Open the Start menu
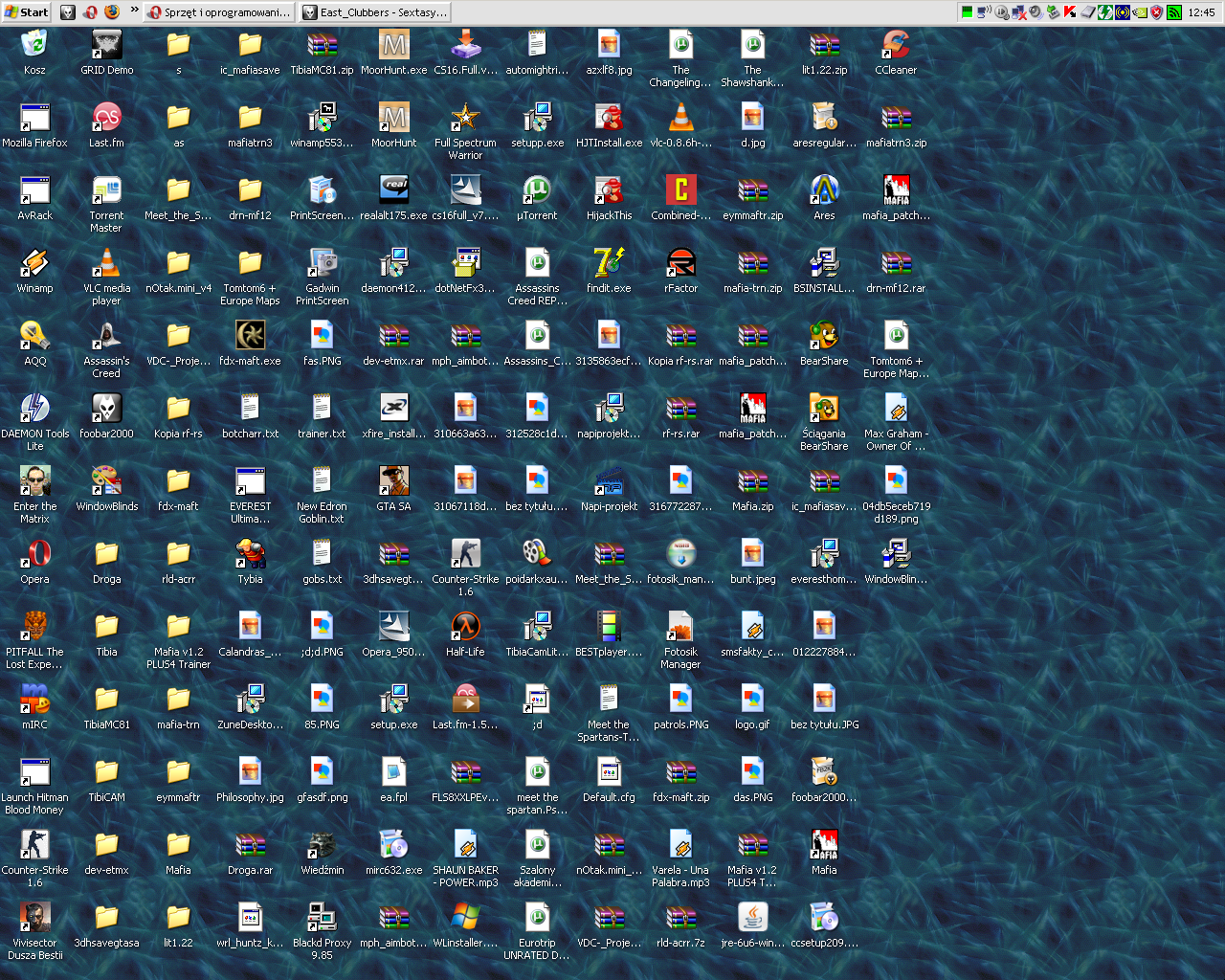This screenshot has height=980, width=1225. coord(26,12)
